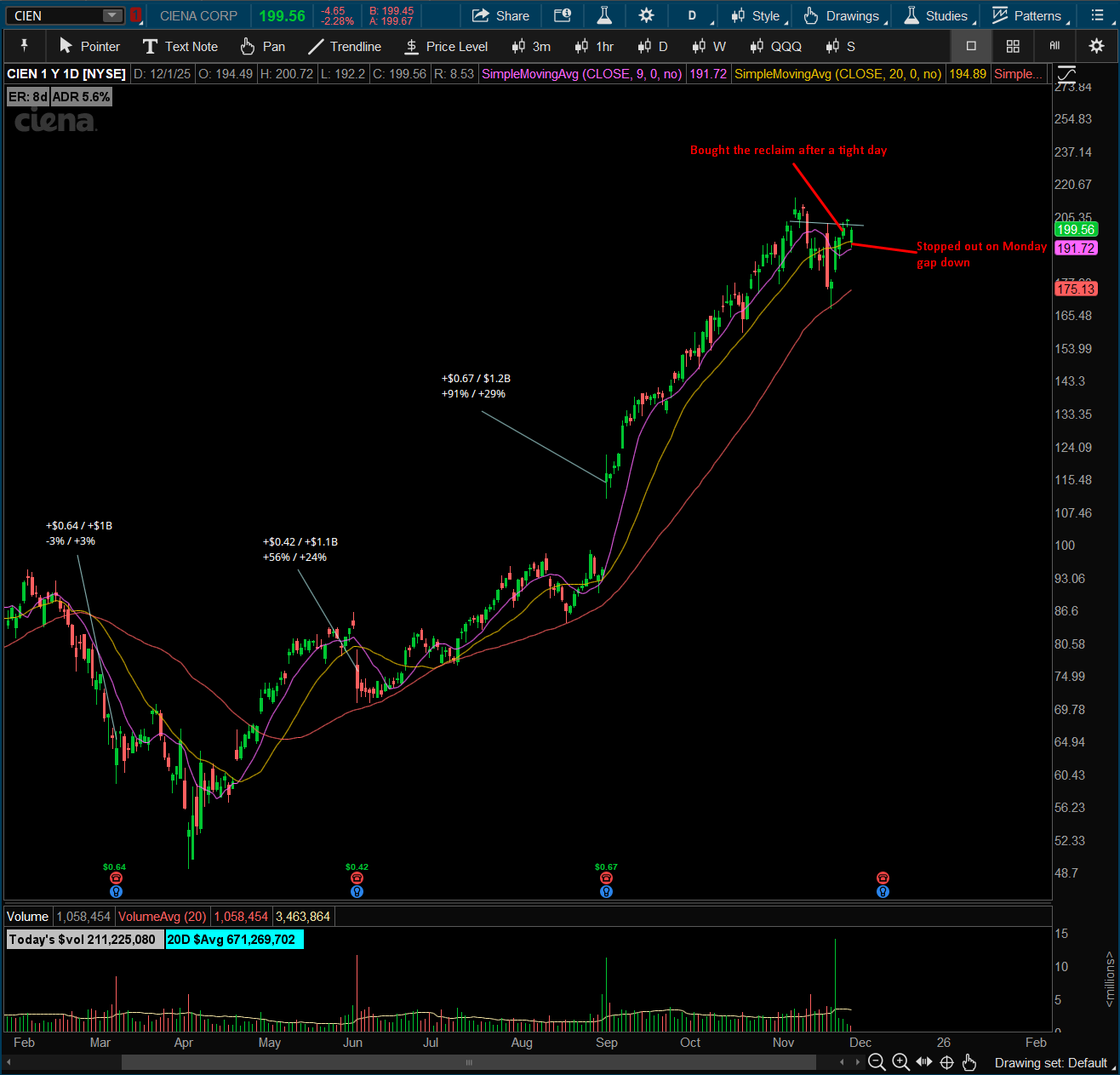The width and height of the screenshot is (1120, 1075).
Task: Toggle the All layout button
Action: point(1054,46)
